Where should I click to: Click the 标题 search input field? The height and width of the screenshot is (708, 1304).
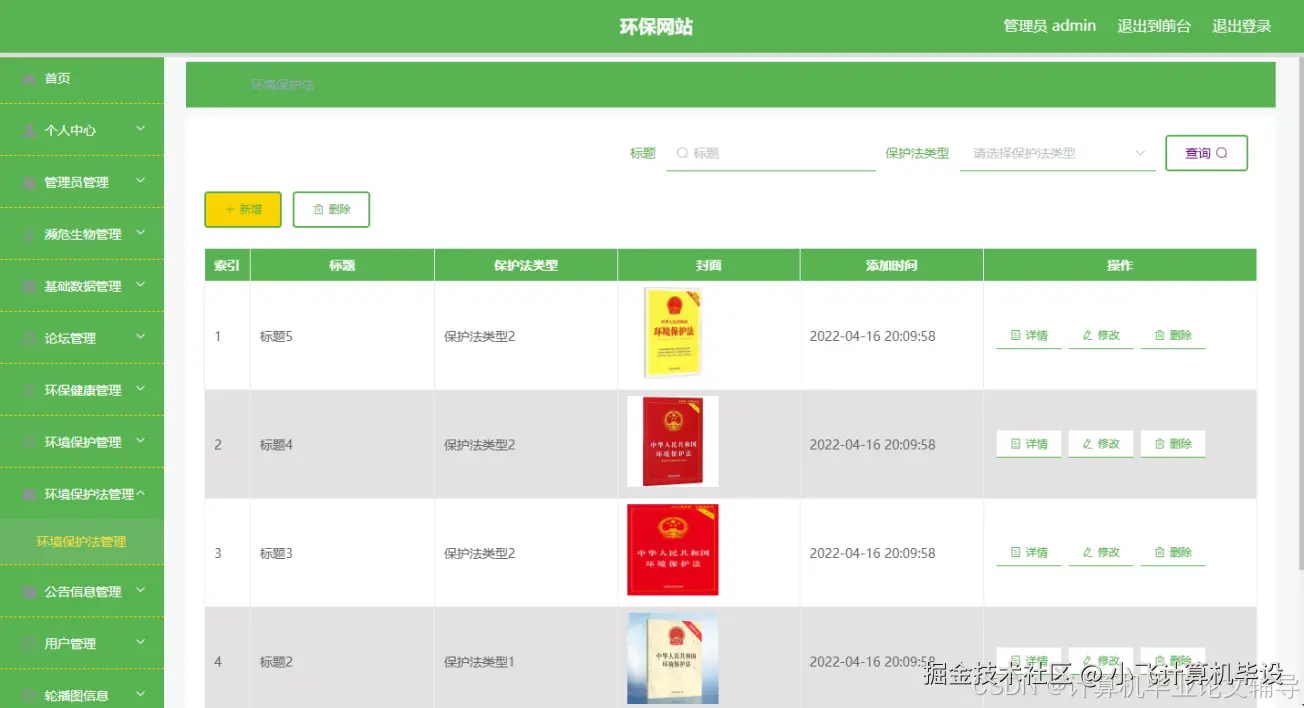click(771, 153)
